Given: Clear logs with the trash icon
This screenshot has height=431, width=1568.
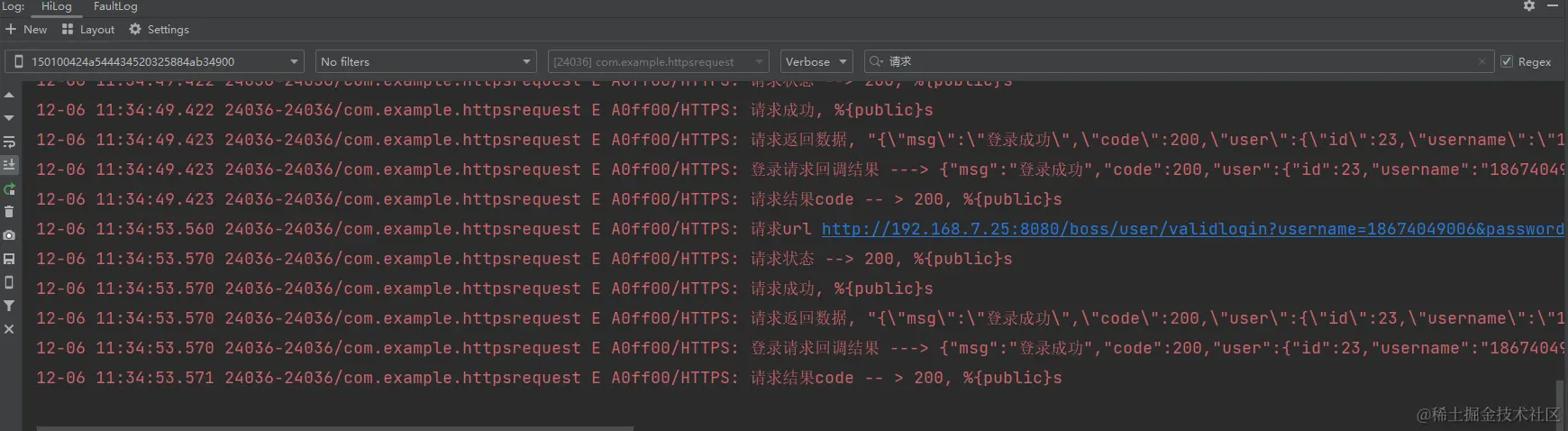Looking at the screenshot, I should pos(9,212).
